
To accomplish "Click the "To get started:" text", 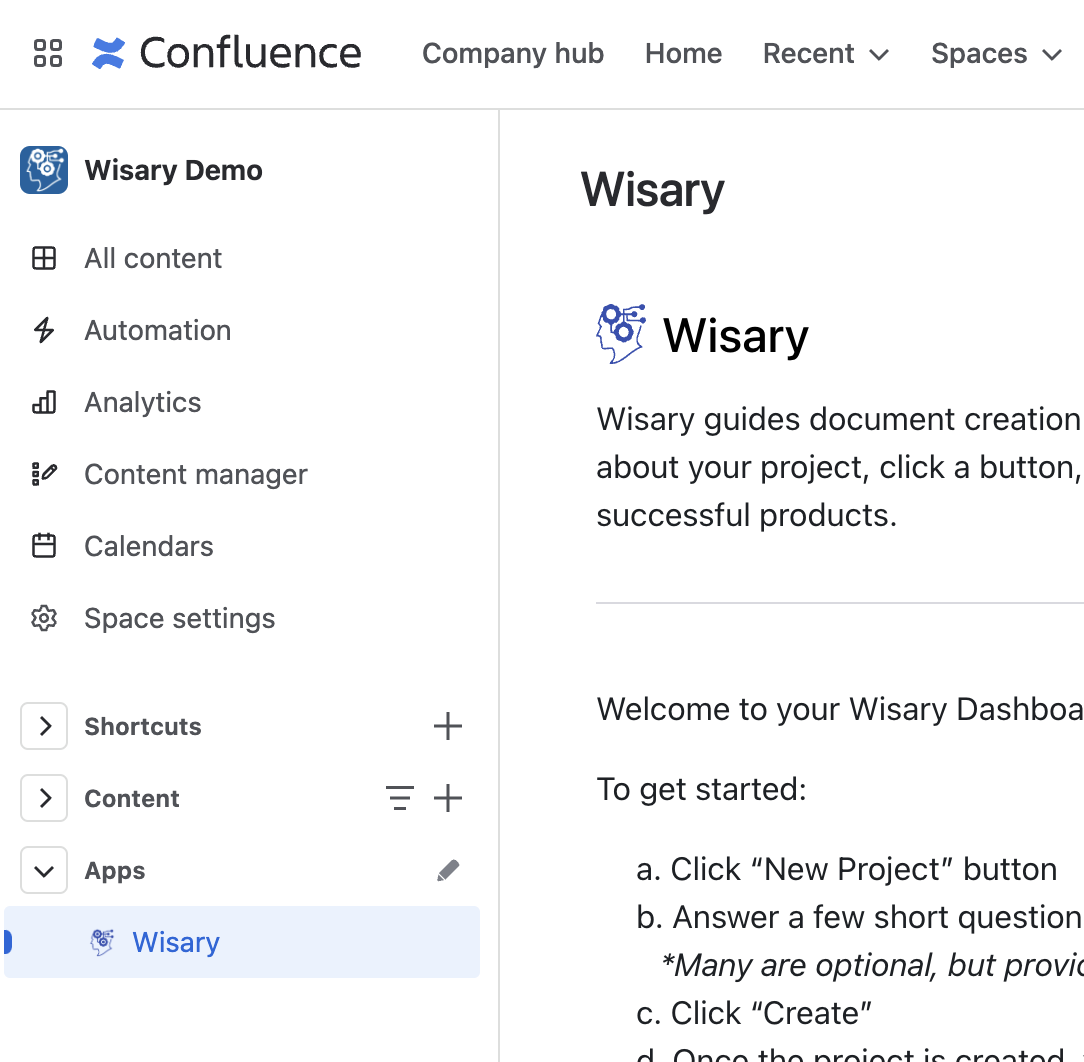I will click(702, 789).
